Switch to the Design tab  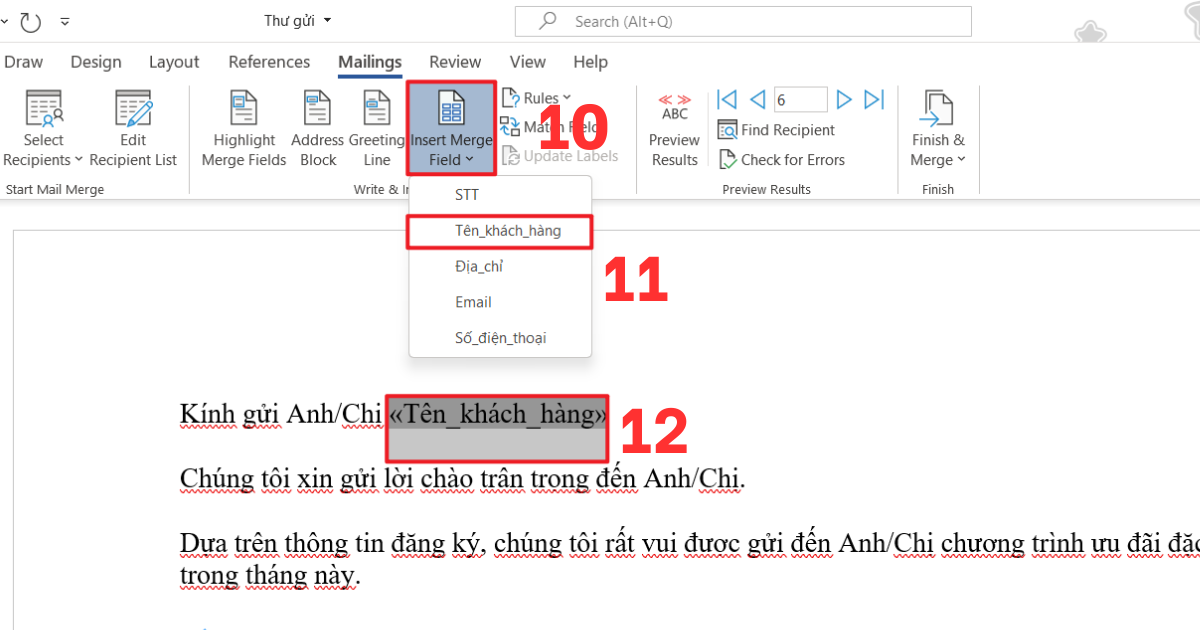point(96,62)
